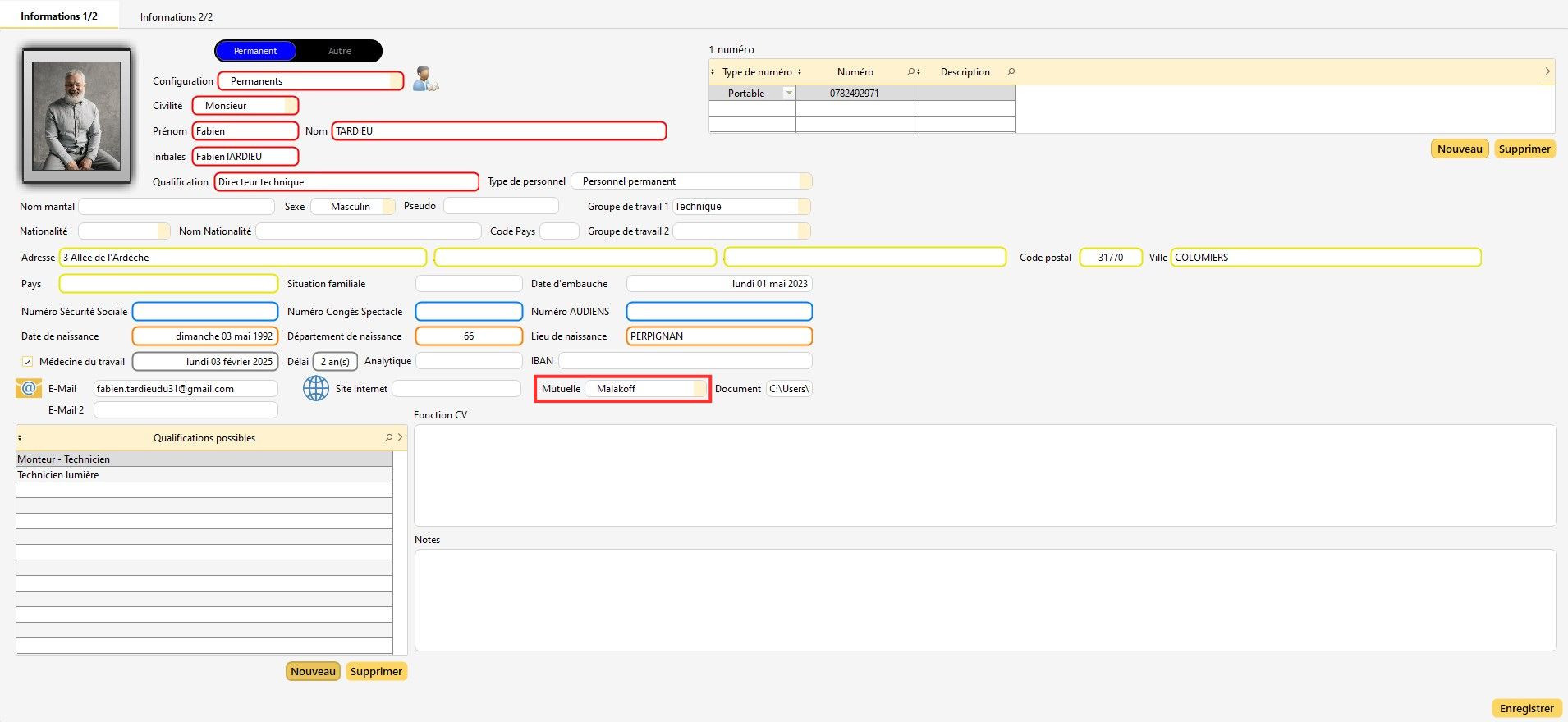The image size is (1568, 722).
Task: Uncheck the Médecine du travail checkbox
Action: tap(28, 362)
